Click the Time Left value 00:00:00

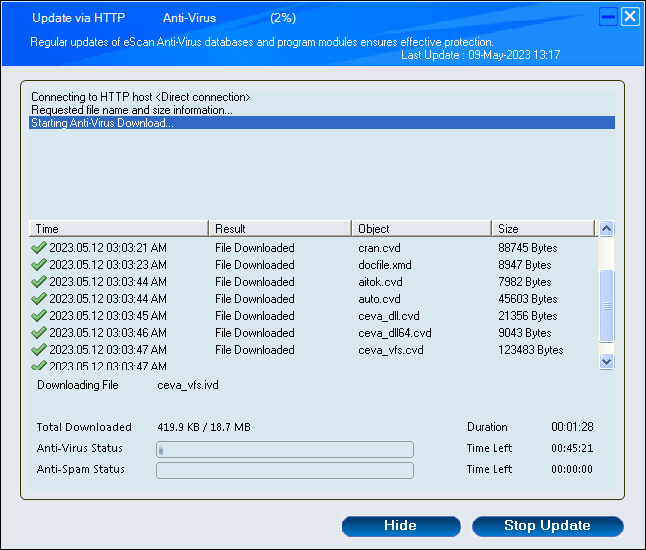pos(572,469)
